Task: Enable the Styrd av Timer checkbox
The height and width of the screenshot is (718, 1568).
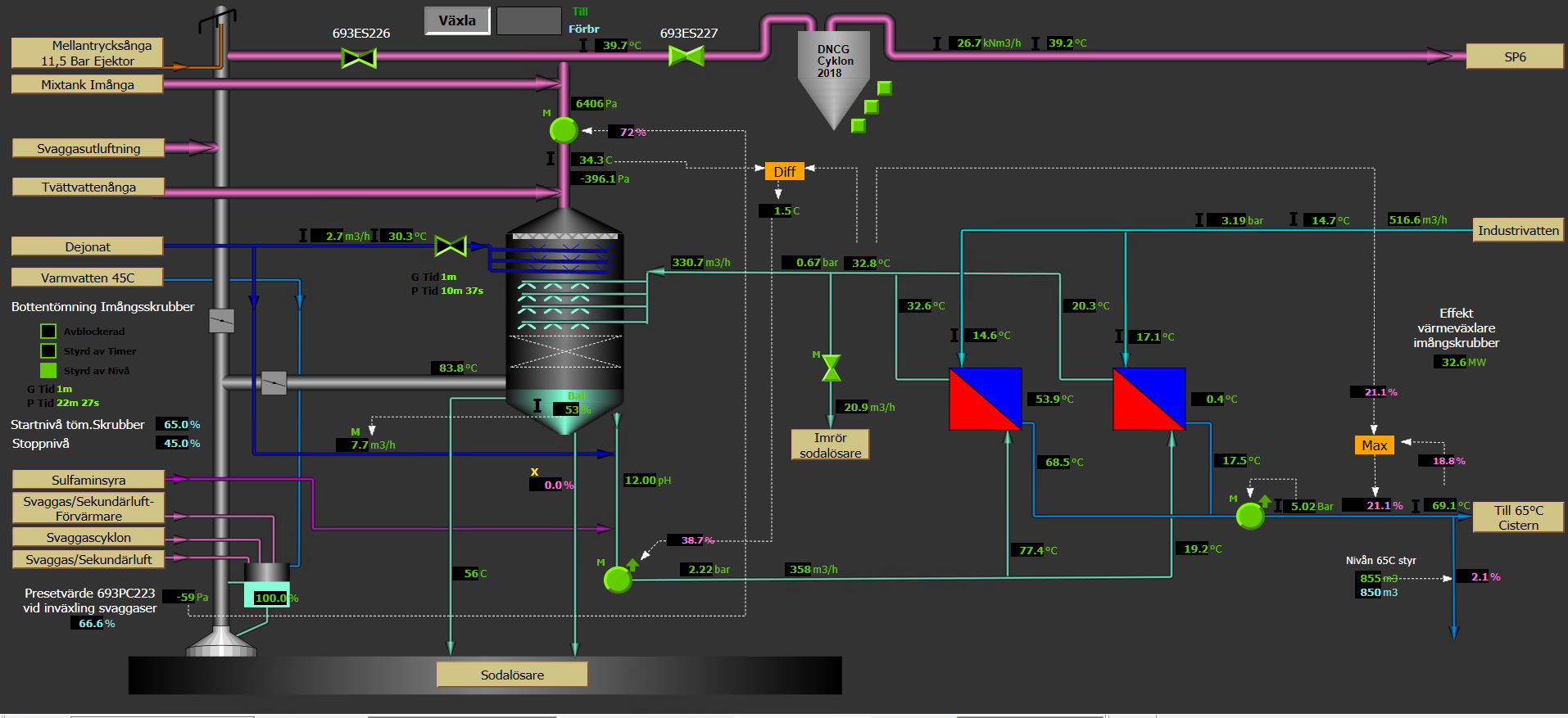Action: (48, 351)
